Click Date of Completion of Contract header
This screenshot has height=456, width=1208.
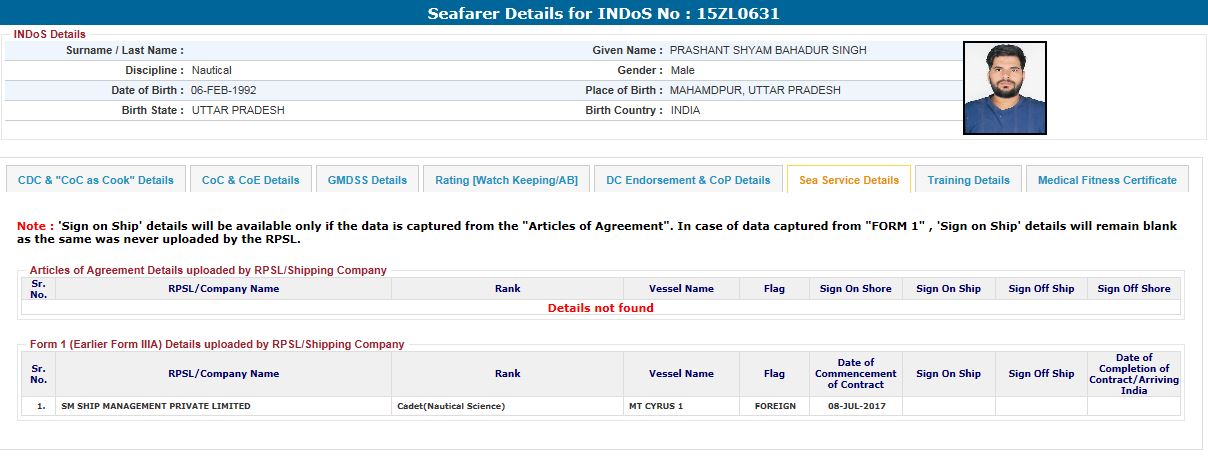pos(1133,373)
